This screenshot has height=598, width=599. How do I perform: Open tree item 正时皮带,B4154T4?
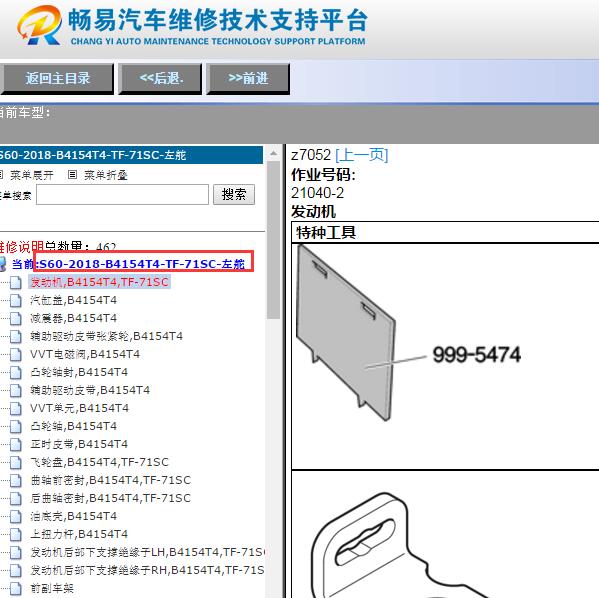tap(79, 444)
